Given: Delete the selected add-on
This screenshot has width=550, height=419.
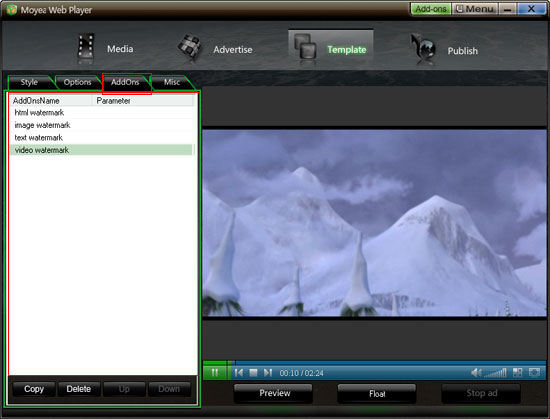Looking at the screenshot, I should click(79, 389).
